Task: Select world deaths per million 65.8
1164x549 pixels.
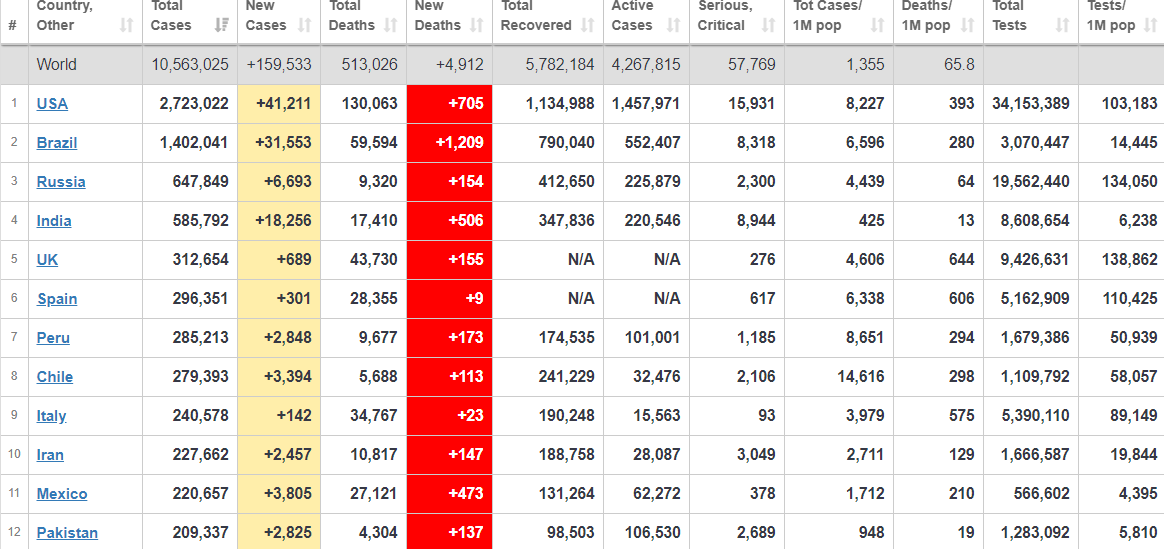Action: point(959,65)
